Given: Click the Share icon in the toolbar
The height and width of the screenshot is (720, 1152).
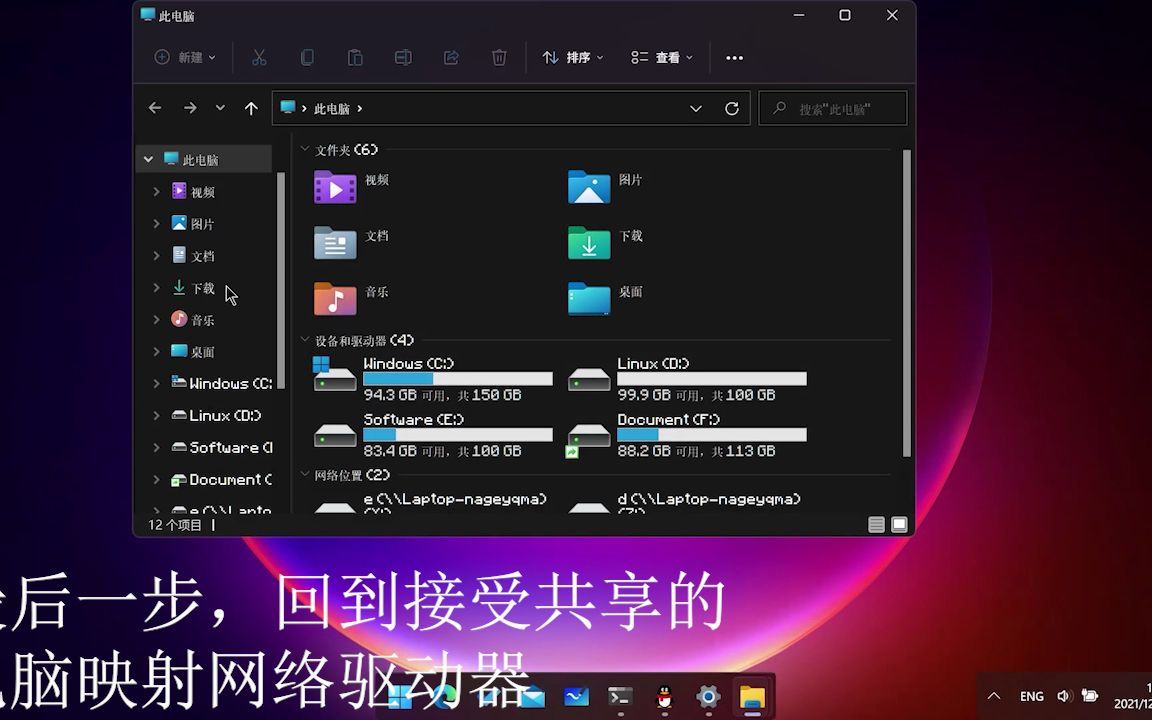Looking at the screenshot, I should click(451, 57).
